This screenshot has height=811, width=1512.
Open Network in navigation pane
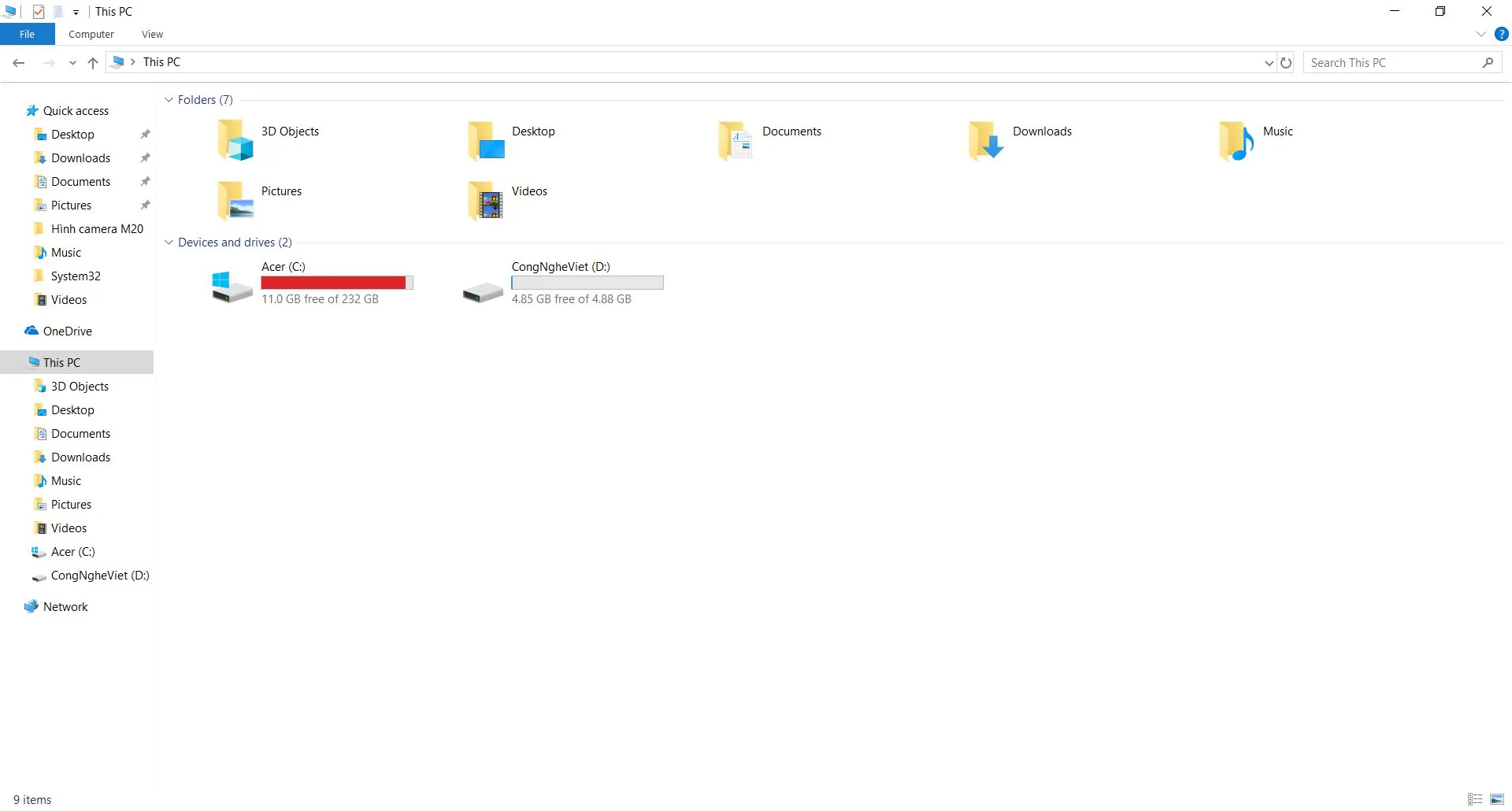(65, 607)
